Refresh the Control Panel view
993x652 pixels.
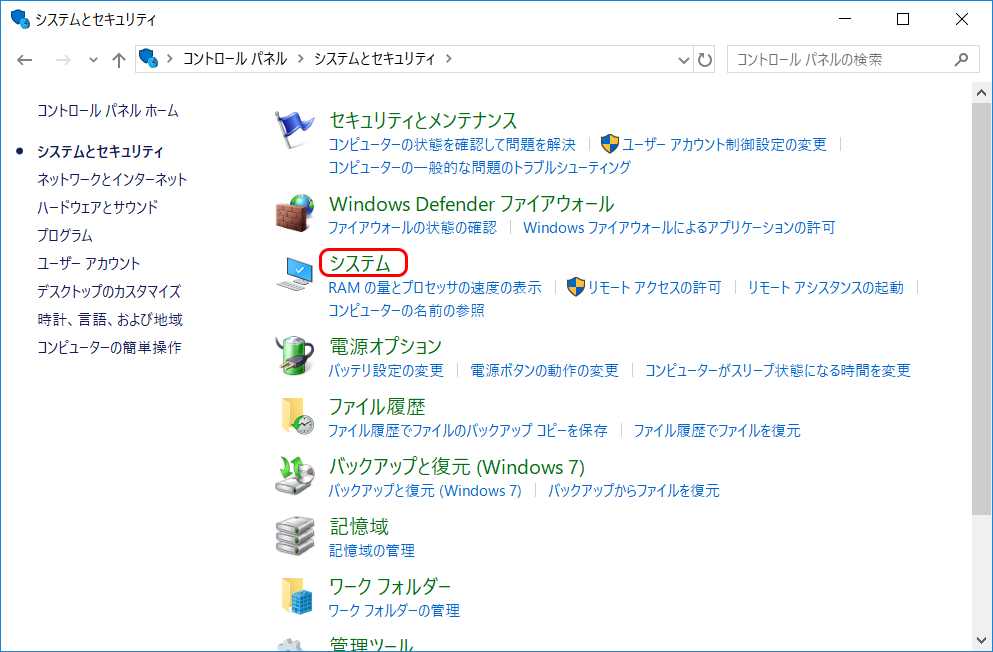[704, 60]
